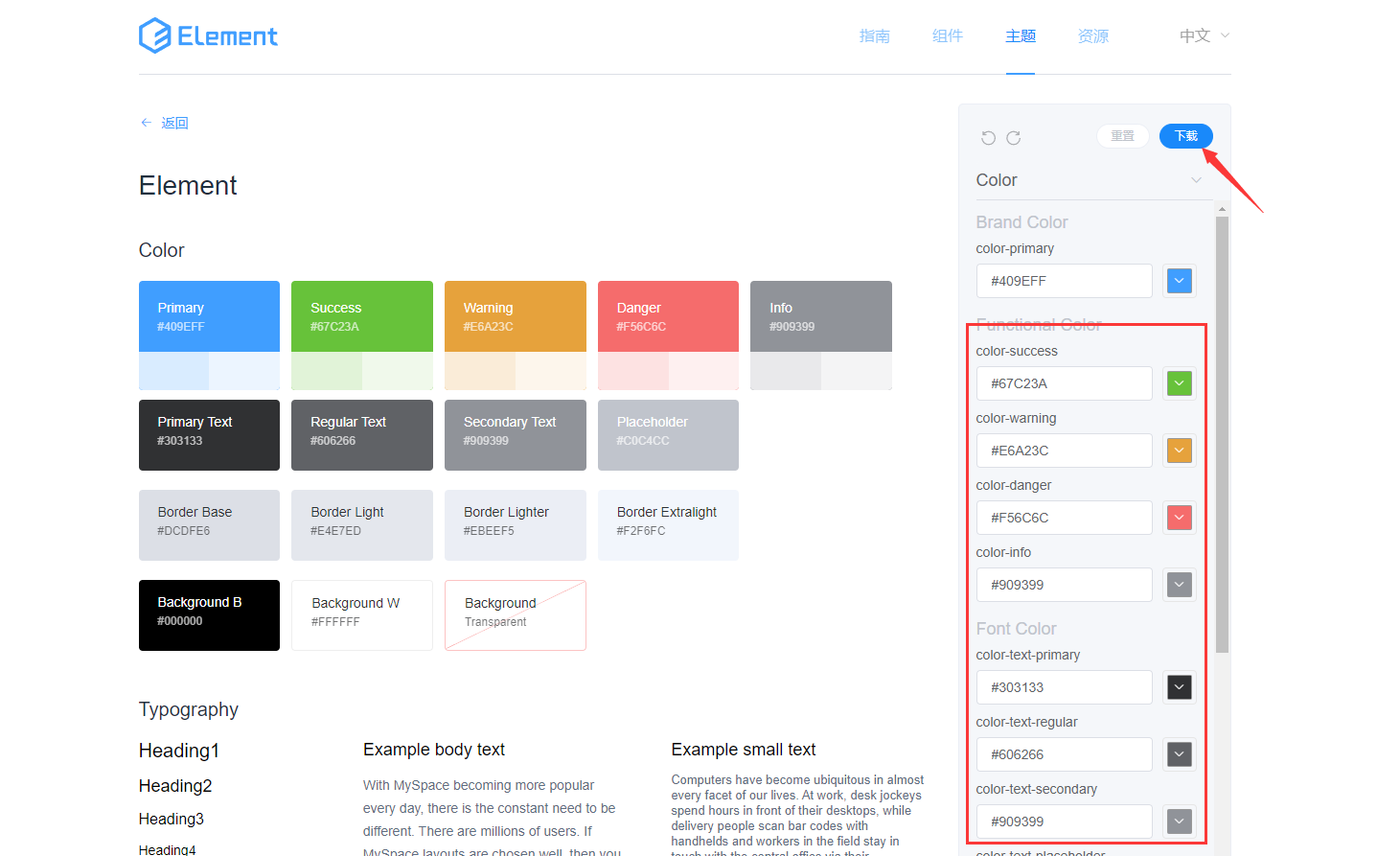
Task: Click the undo arrow icon
Action: pyautogui.click(x=988, y=138)
